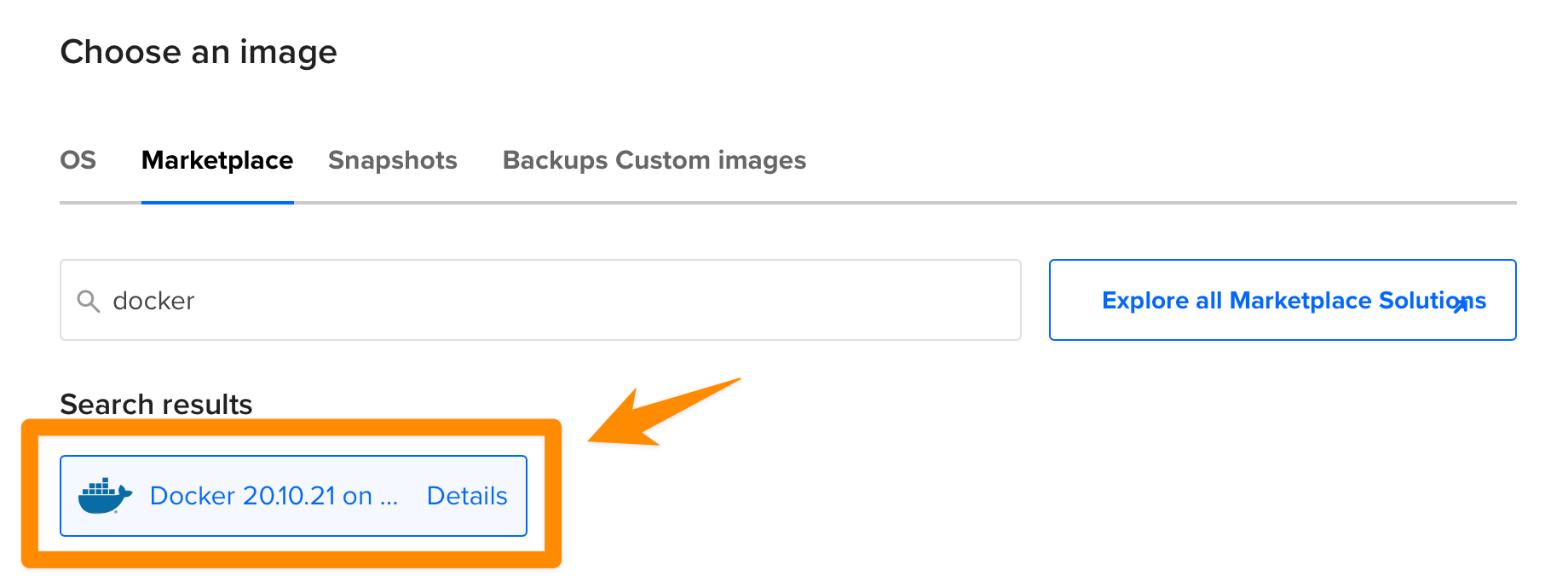This screenshot has width=1568, height=576.
Task: Select the Marketplace tab
Action: click(x=217, y=160)
